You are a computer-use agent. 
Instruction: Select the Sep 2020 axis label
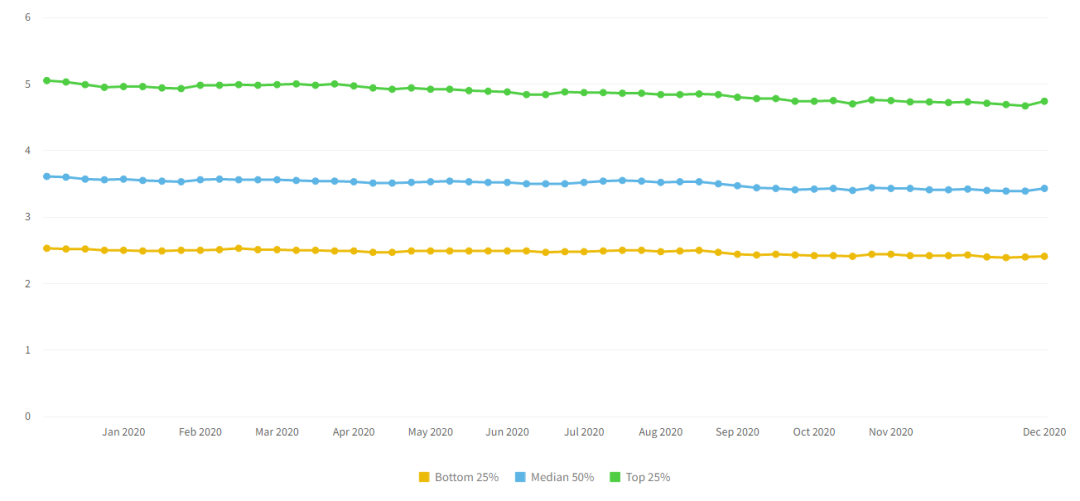point(738,432)
